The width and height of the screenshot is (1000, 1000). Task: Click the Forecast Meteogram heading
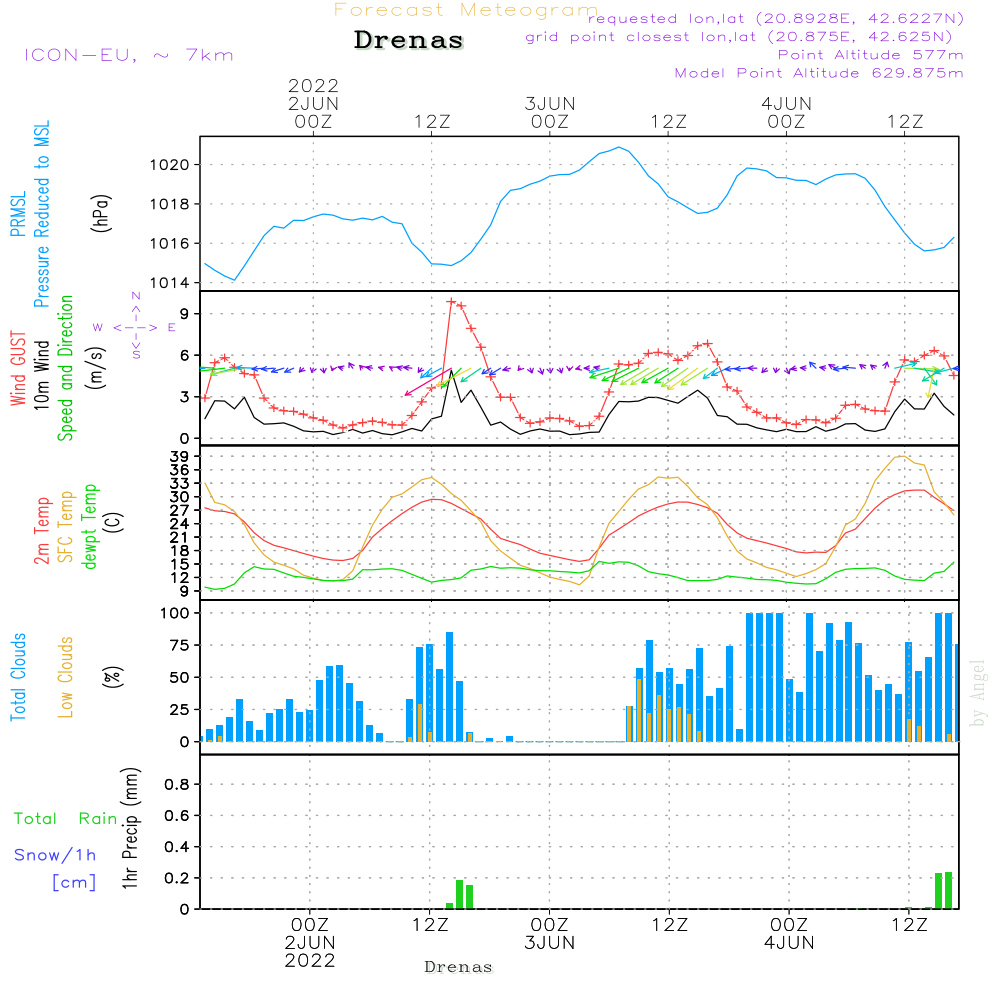465,10
